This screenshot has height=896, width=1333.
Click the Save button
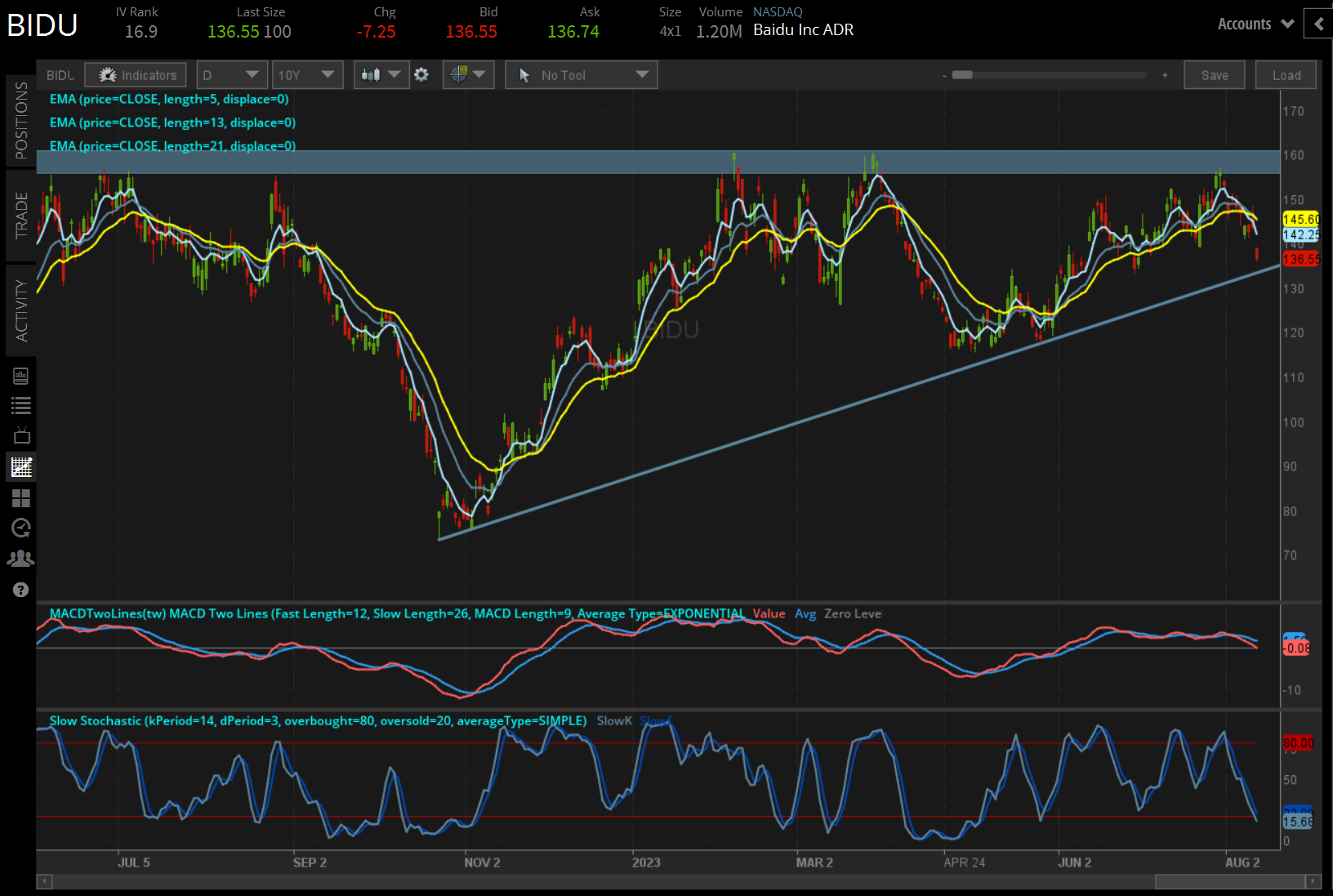click(1215, 74)
